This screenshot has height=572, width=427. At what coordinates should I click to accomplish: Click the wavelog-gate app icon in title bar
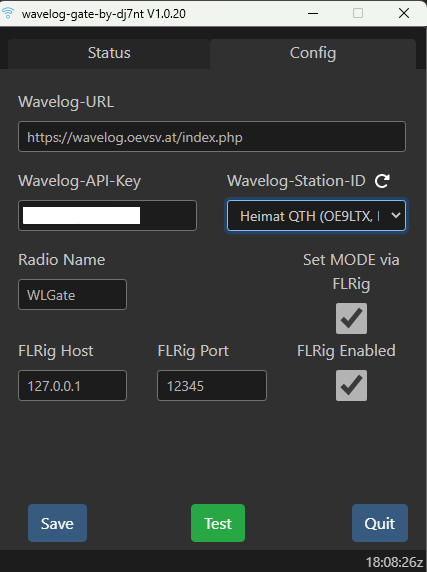tap(8, 13)
